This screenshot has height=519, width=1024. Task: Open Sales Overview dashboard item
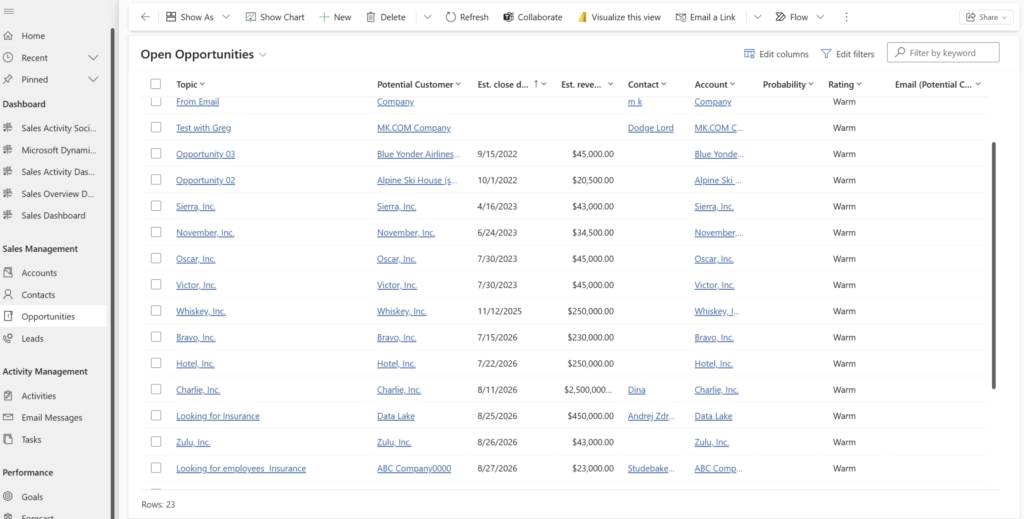(x=58, y=194)
